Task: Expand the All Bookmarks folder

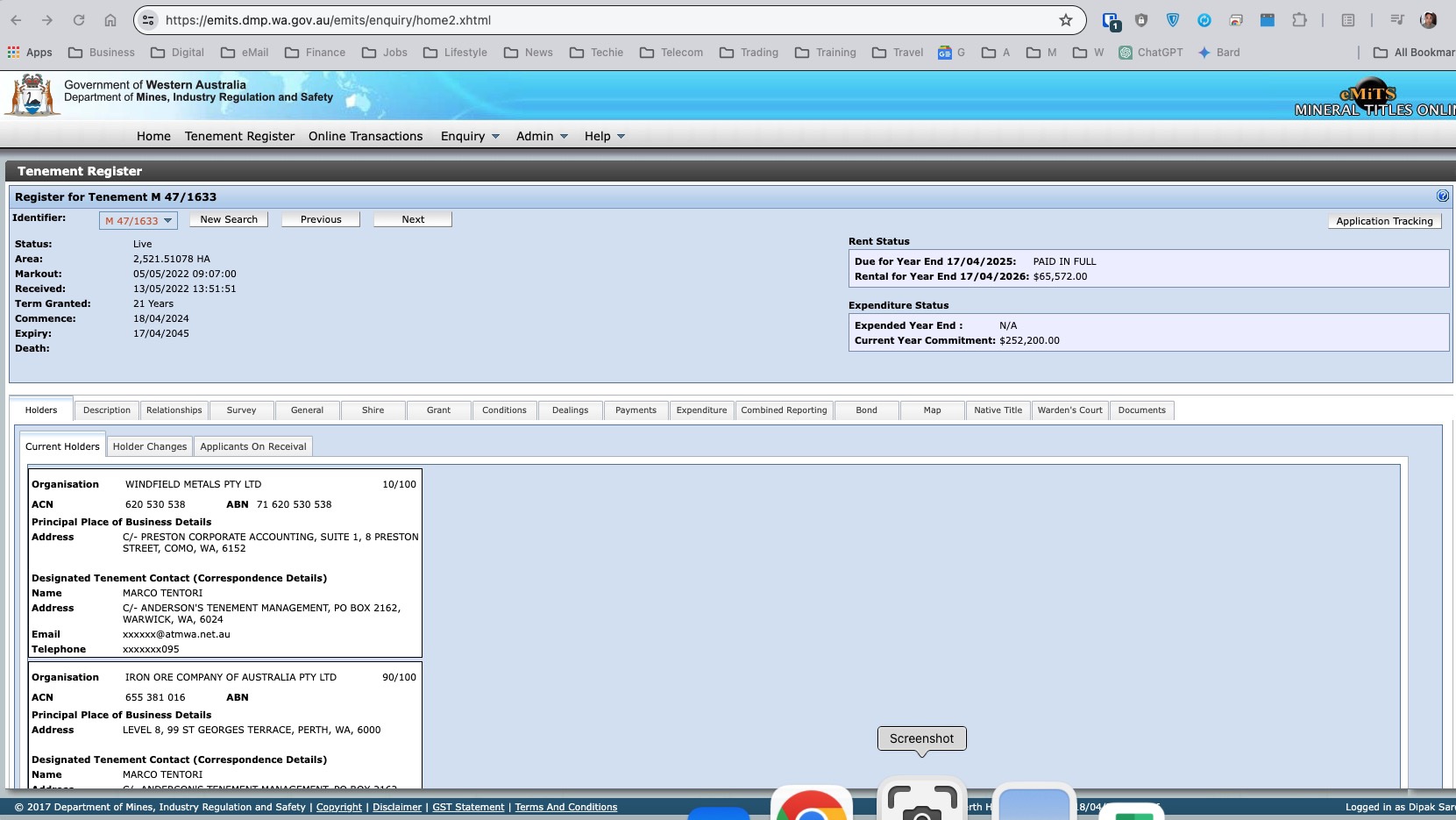Action: [x=1414, y=53]
